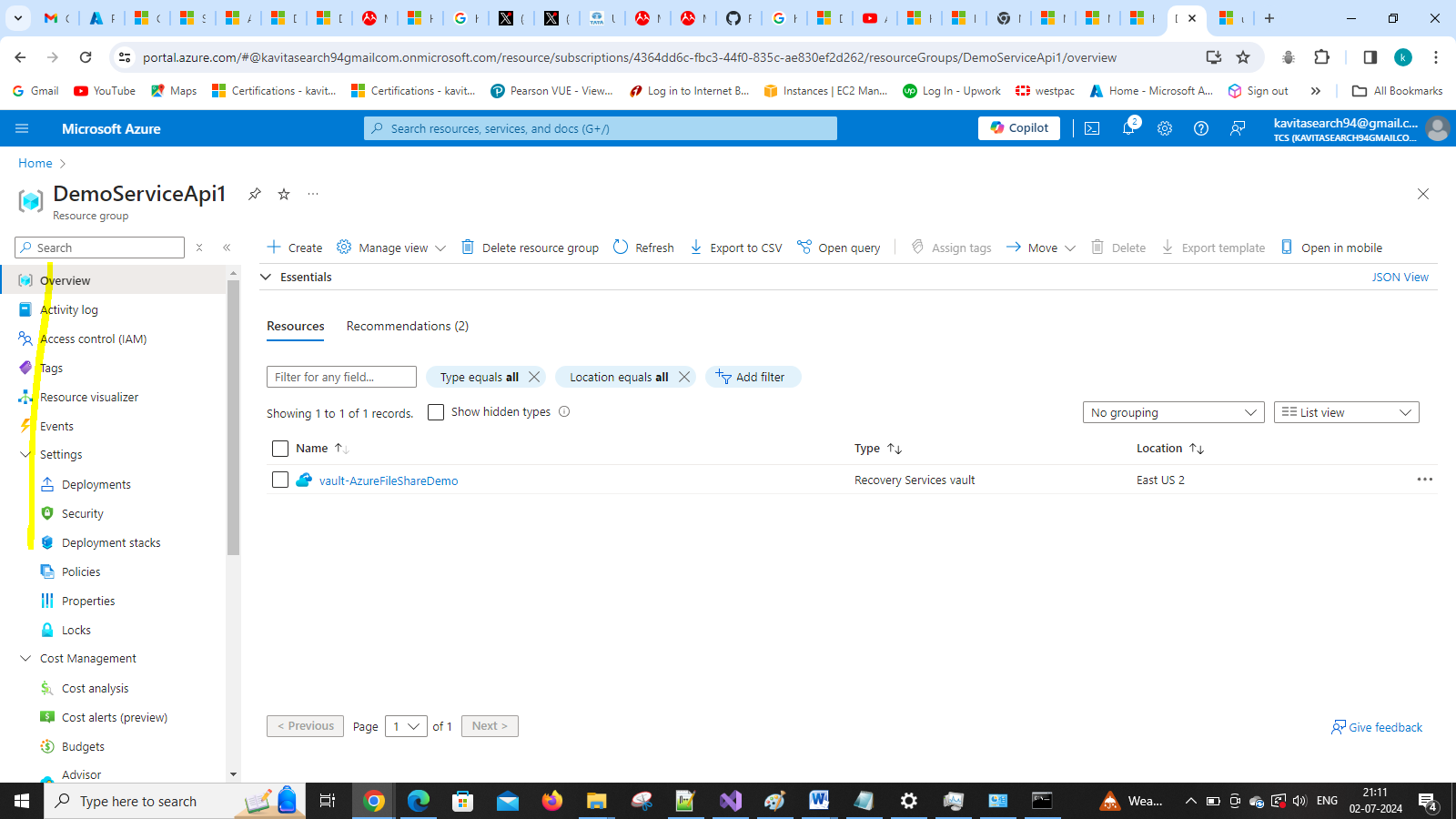The height and width of the screenshot is (819, 1456).
Task: Switch to the Recommendations (2) tab
Action: coord(408,326)
